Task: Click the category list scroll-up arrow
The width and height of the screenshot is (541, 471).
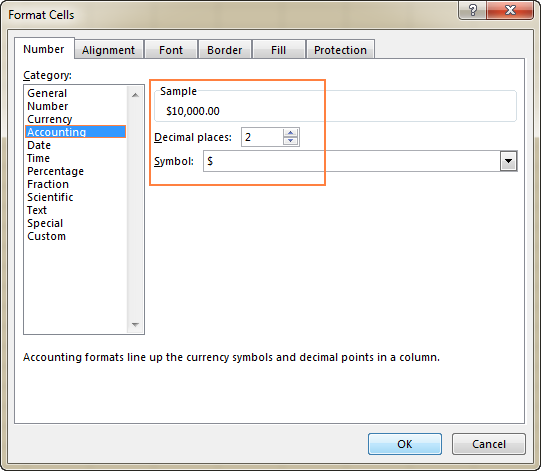Action: 135,95
